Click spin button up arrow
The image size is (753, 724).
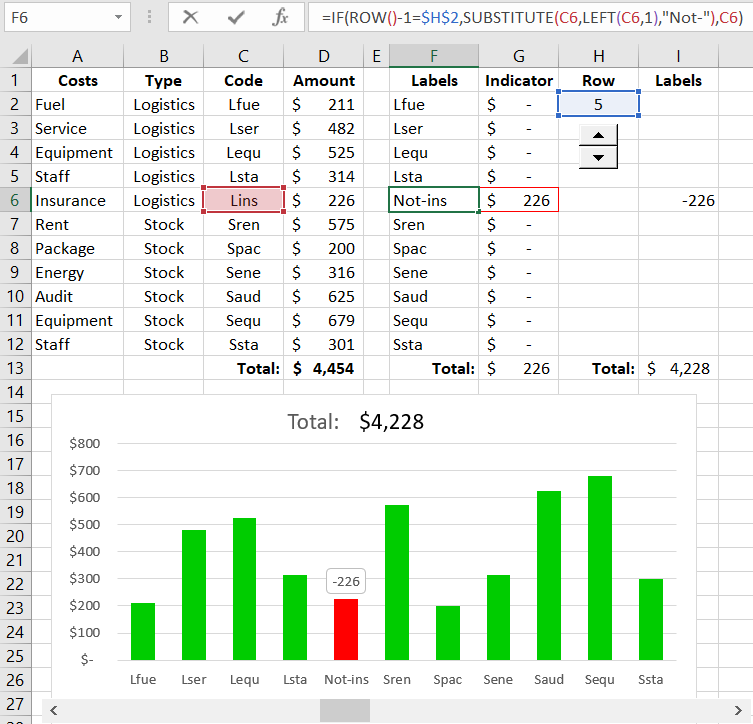pos(598,136)
